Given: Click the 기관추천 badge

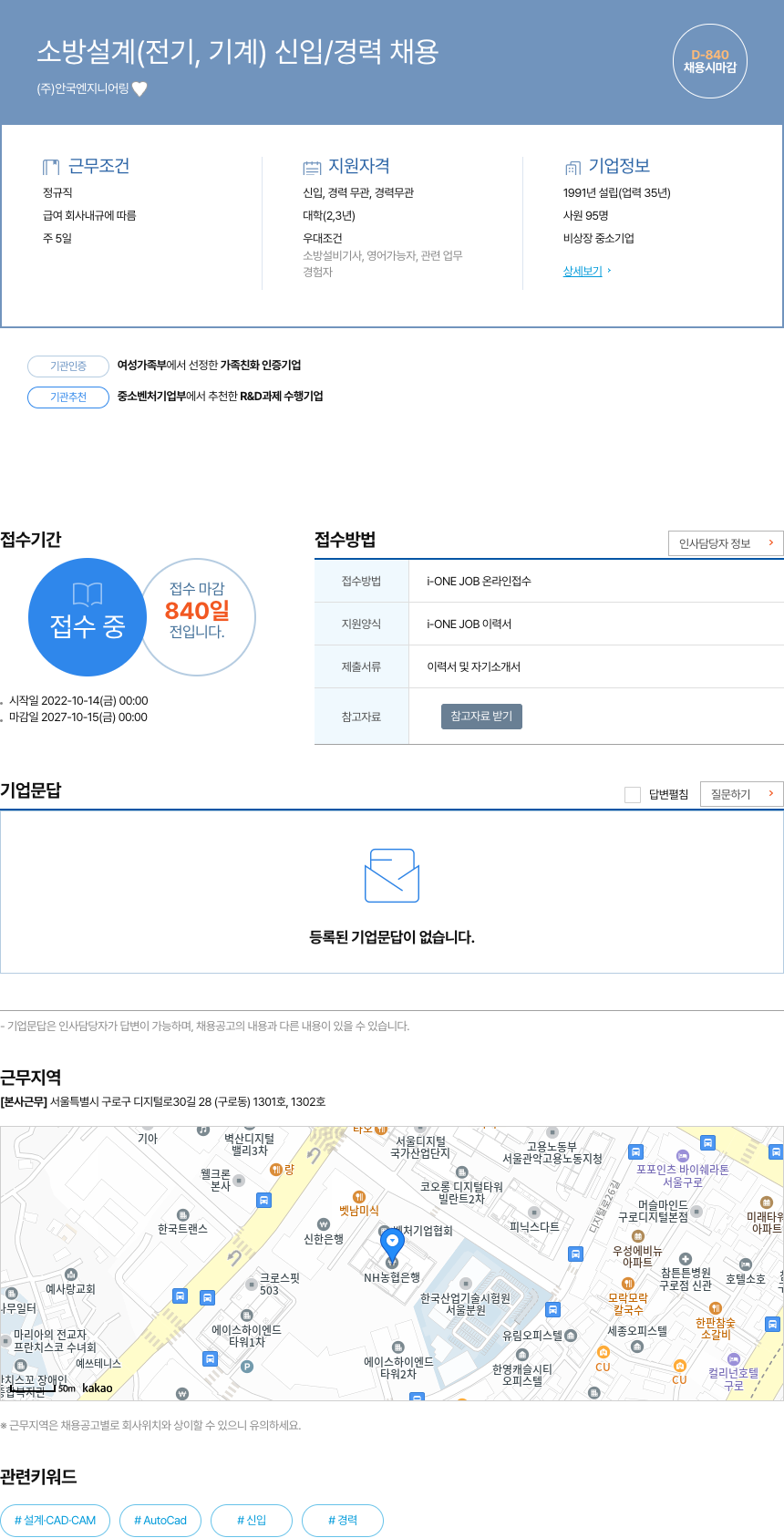Looking at the screenshot, I should pos(68,397).
